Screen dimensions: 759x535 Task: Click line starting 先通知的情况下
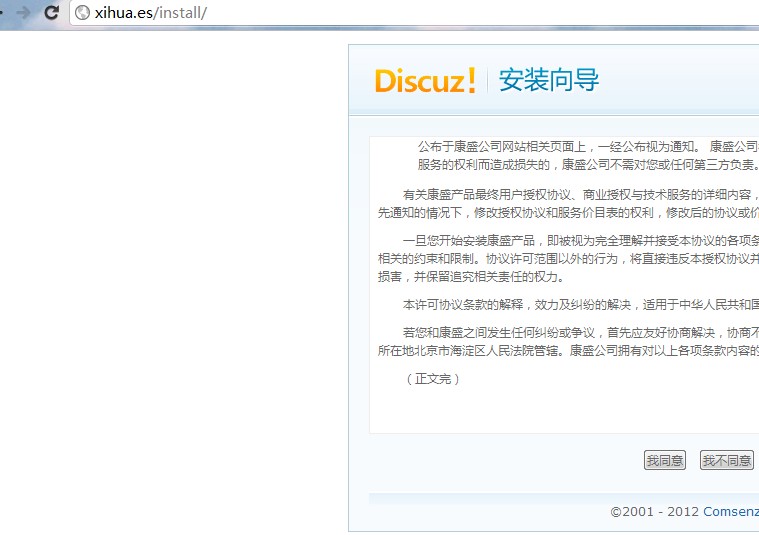(x=568, y=213)
